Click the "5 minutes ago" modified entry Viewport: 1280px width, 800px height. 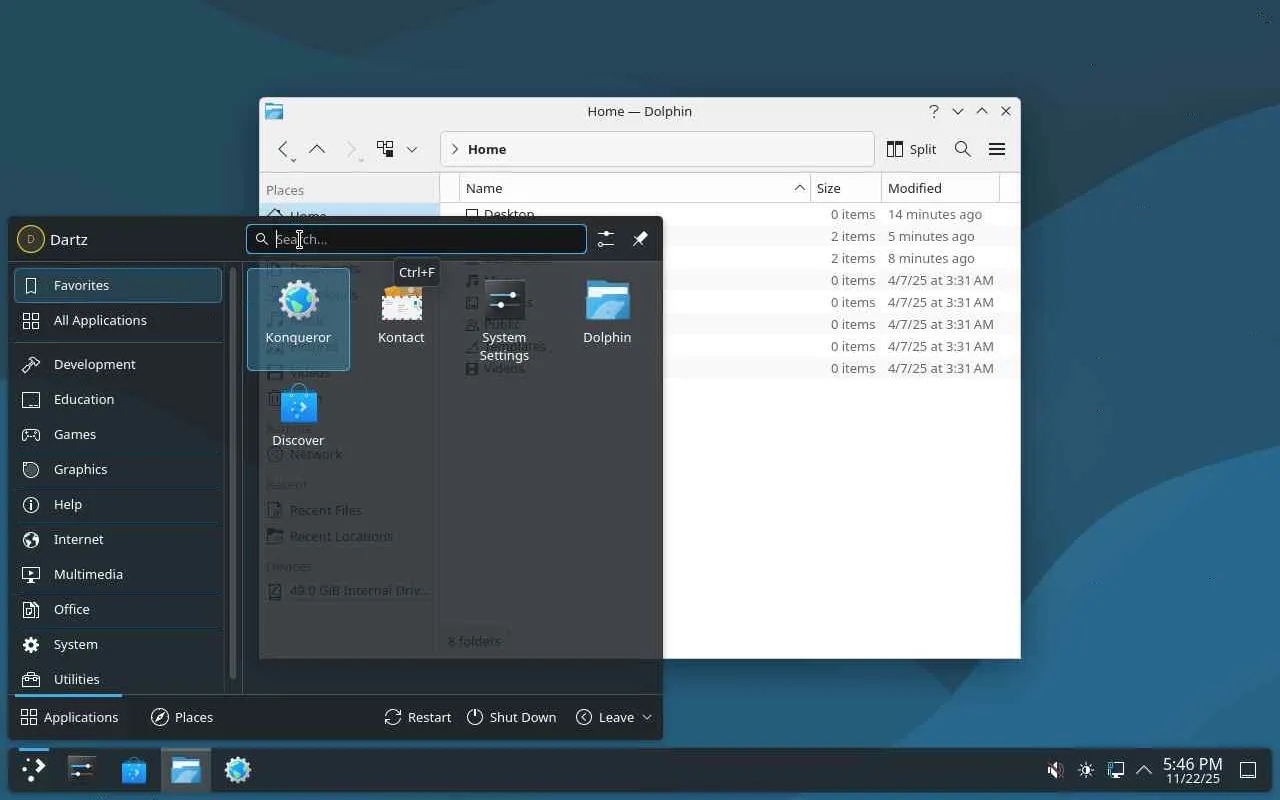point(931,236)
